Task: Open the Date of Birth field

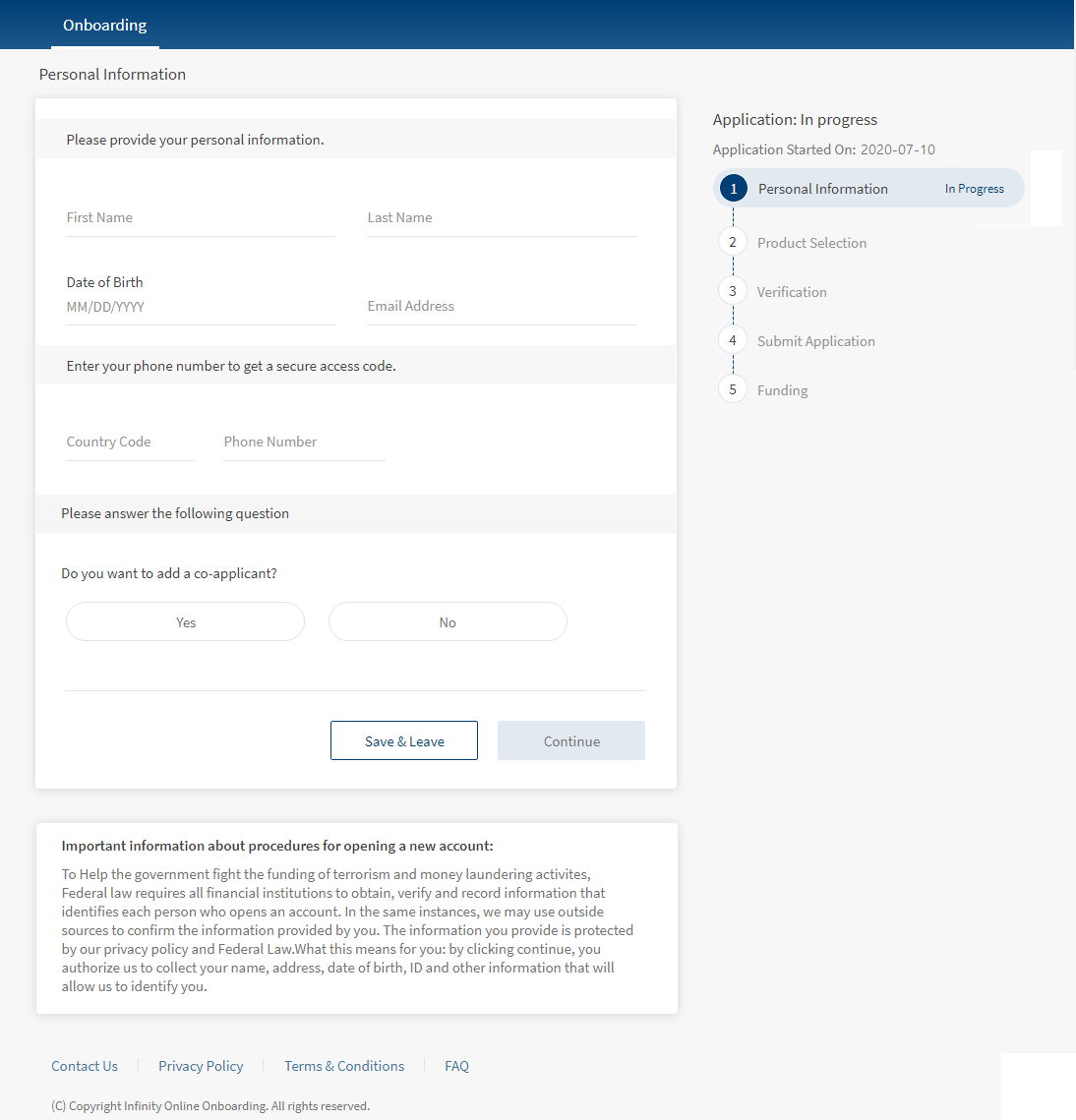Action: [x=201, y=307]
